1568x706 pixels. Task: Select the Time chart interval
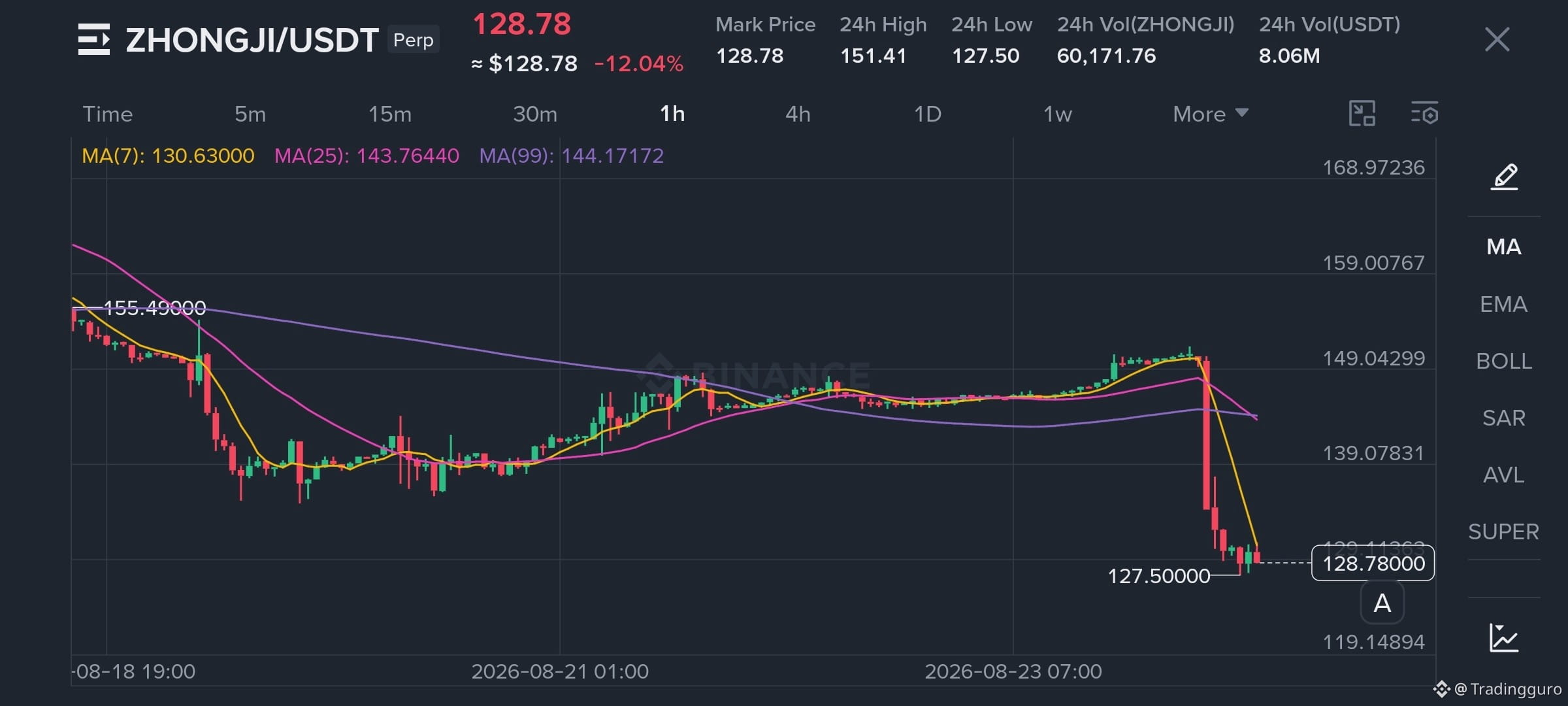[x=108, y=114]
